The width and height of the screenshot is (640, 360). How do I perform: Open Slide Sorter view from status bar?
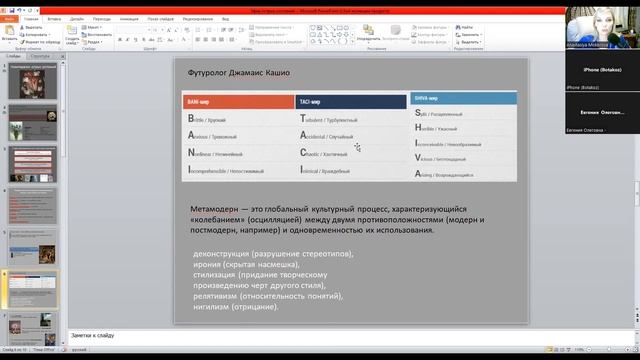[x=556, y=349]
